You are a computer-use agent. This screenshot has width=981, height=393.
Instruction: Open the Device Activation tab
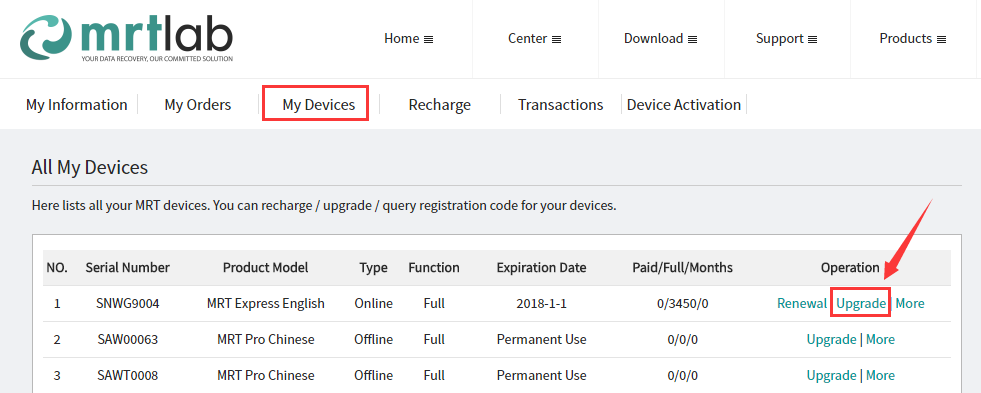pyautogui.click(x=684, y=105)
